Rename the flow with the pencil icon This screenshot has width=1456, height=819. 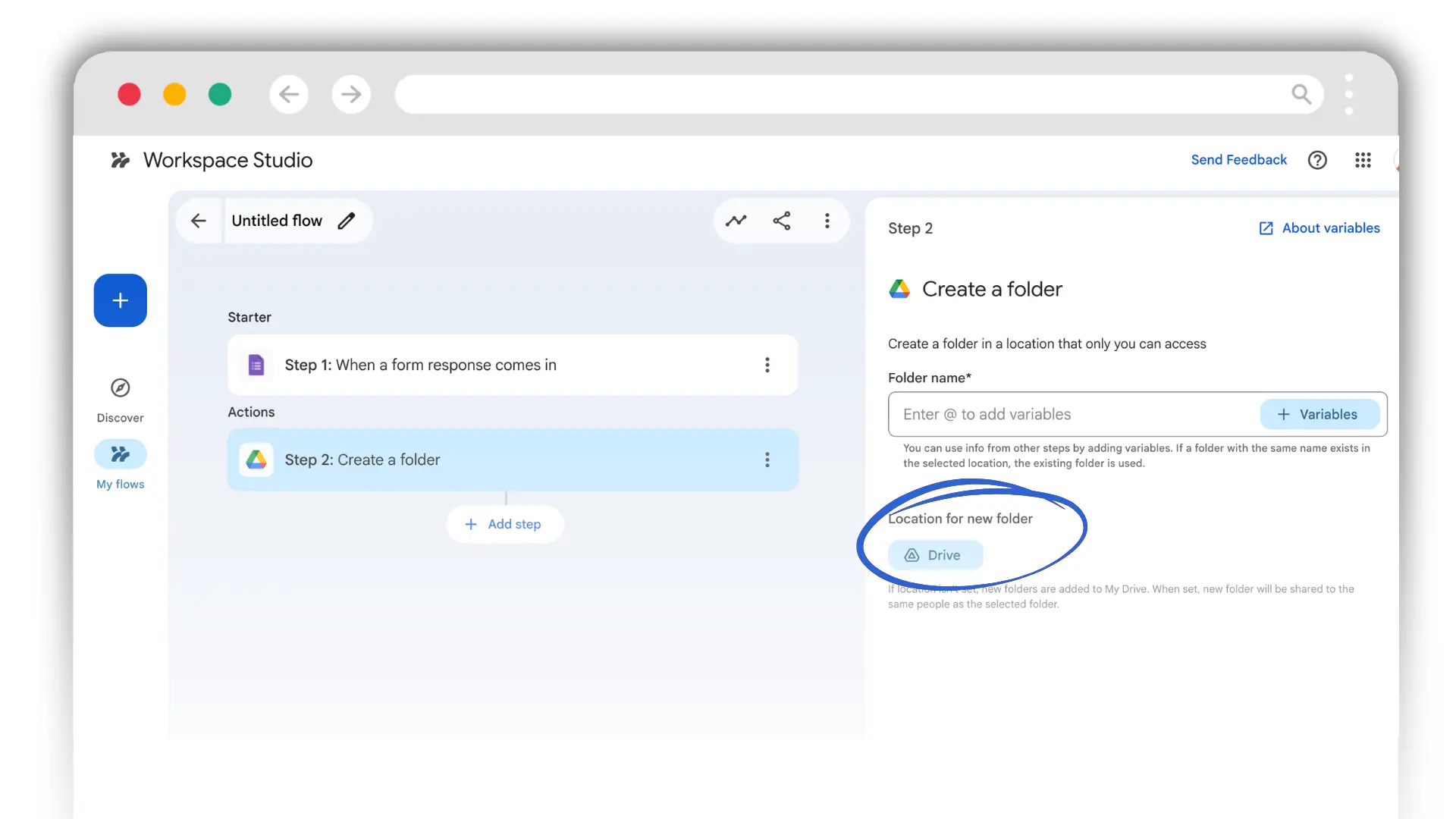pos(347,221)
